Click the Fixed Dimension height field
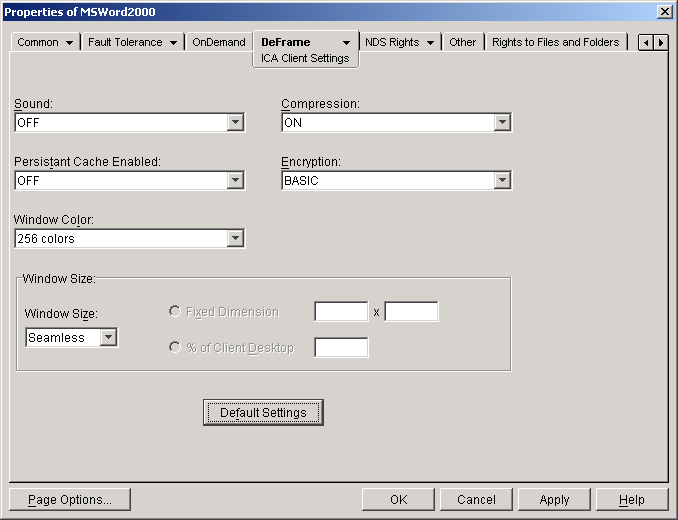This screenshot has width=678, height=520. (x=411, y=311)
